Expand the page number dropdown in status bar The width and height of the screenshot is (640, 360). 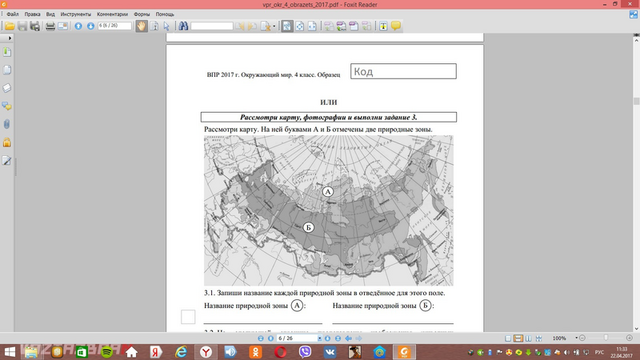click(x=319, y=338)
